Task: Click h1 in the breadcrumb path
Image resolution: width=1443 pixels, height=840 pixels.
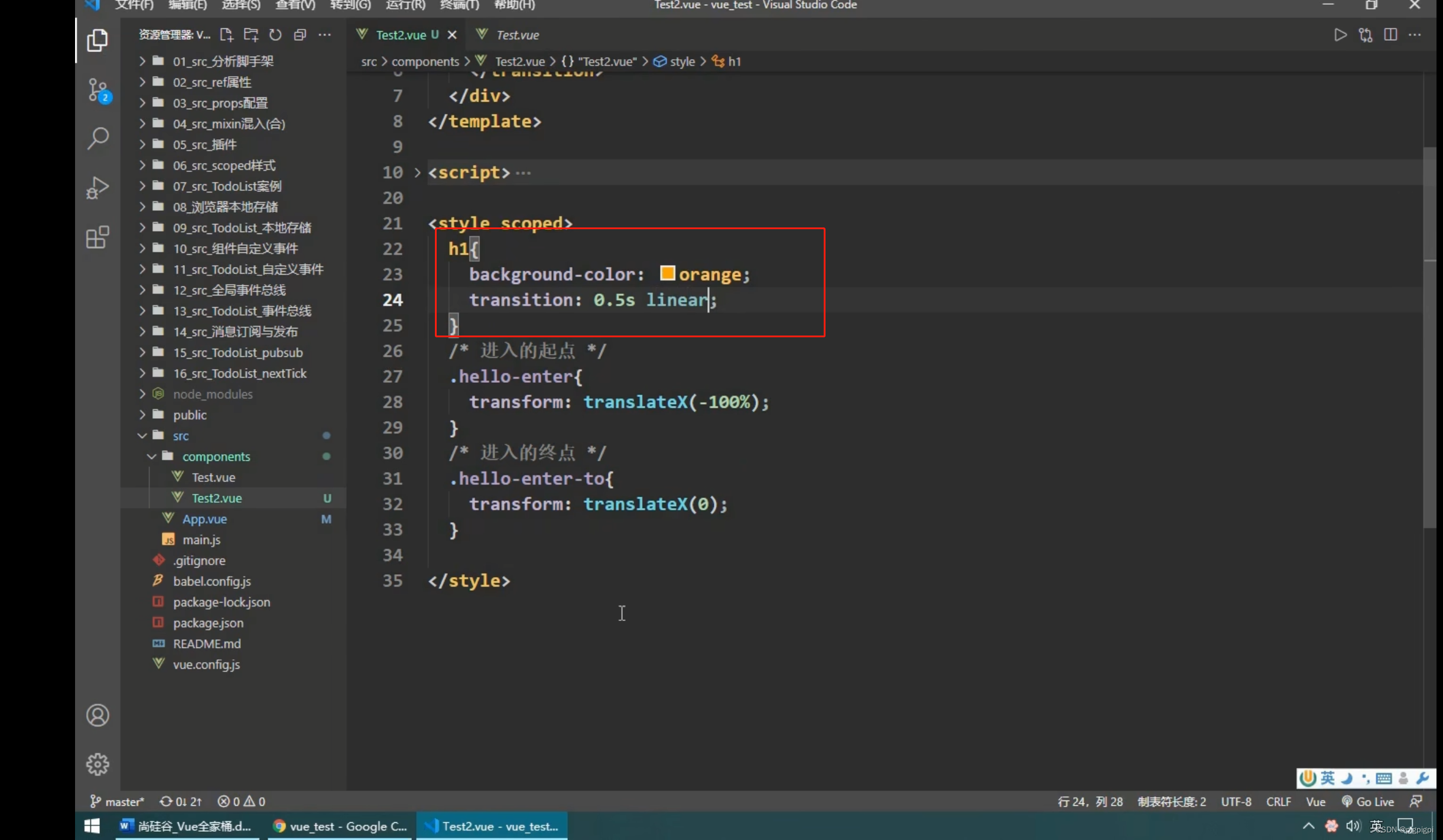Action: pos(726,61)
